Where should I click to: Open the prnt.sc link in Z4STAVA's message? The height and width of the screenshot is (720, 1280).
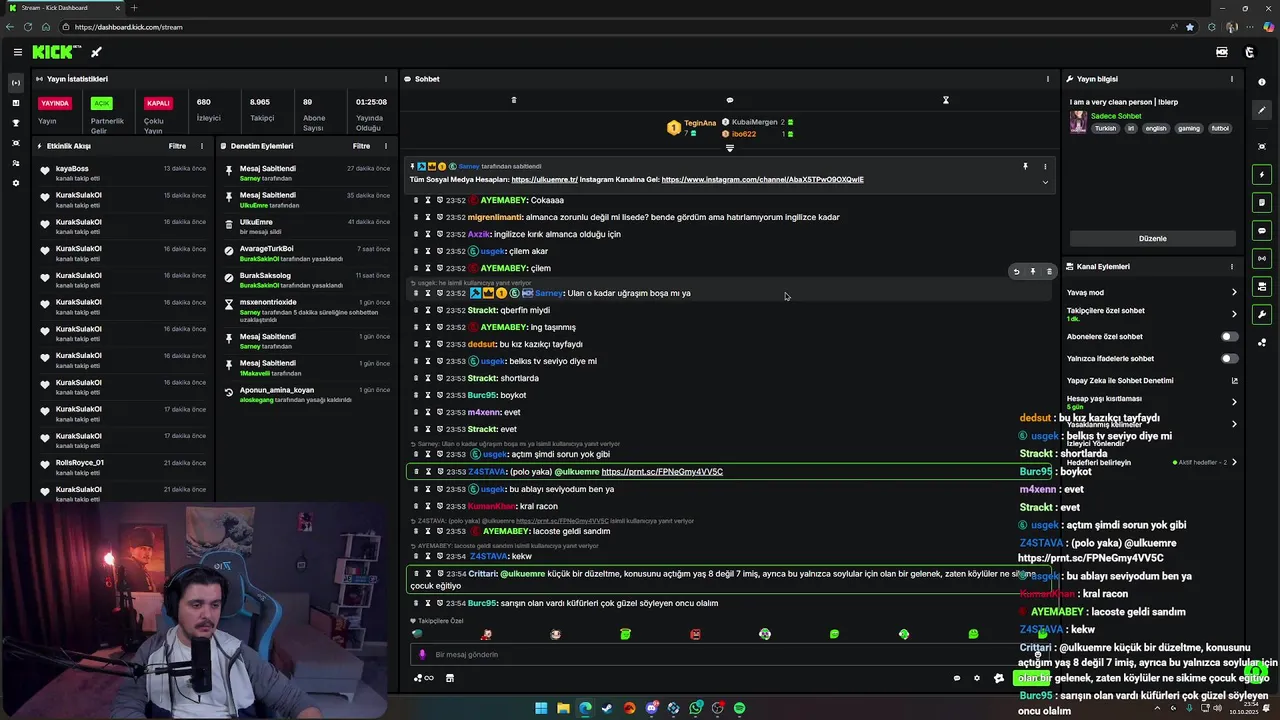(x=662, y=472)
